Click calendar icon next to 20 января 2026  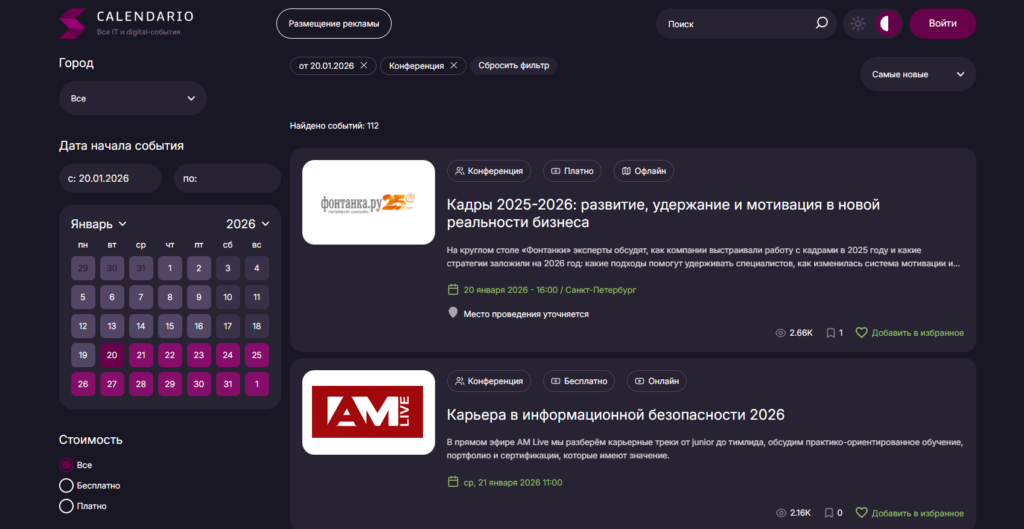pyautogui.click(x=453, y=289)
